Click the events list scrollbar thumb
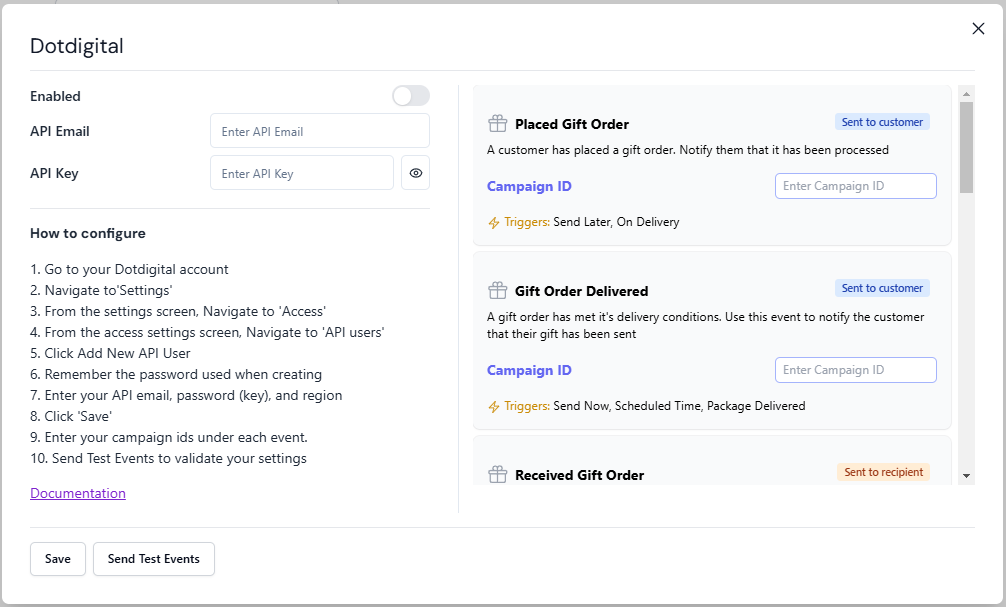The height and width of the screenshot is (607, 1006). [x=966, y=147]
